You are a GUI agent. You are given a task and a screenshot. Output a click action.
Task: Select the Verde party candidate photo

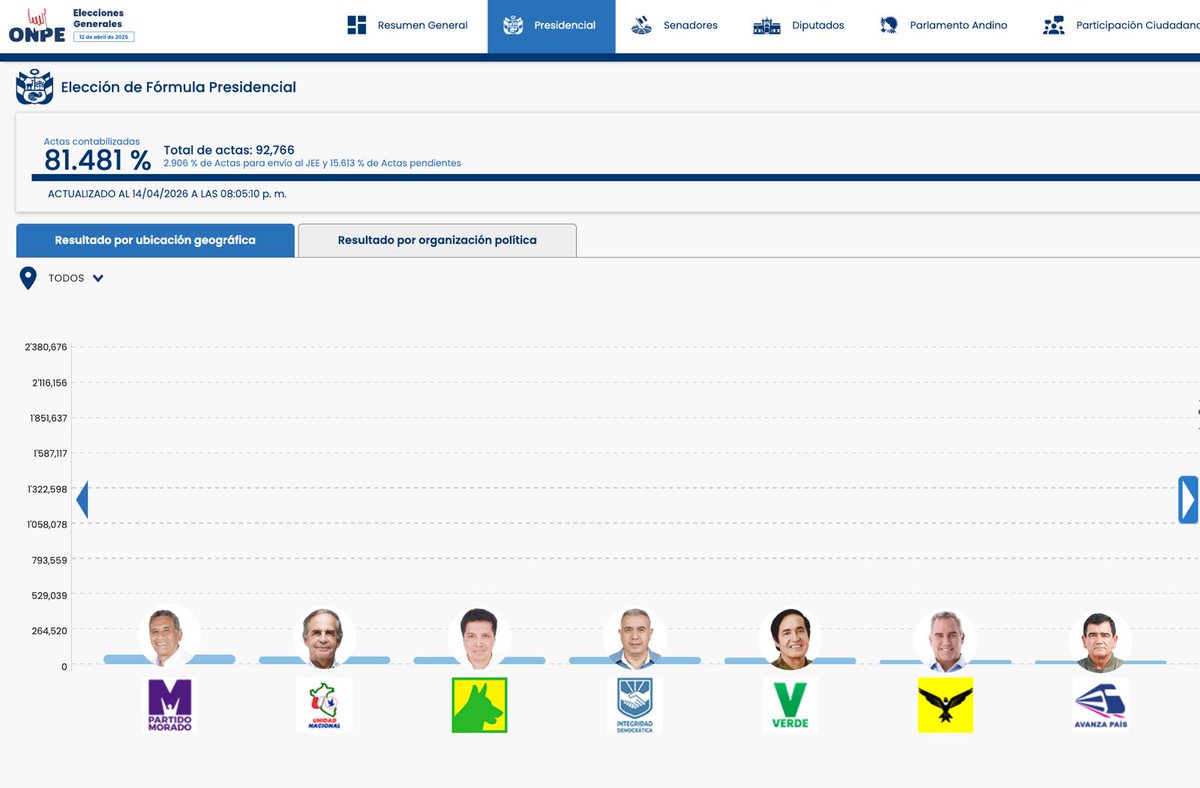click(x=789, y=638)
